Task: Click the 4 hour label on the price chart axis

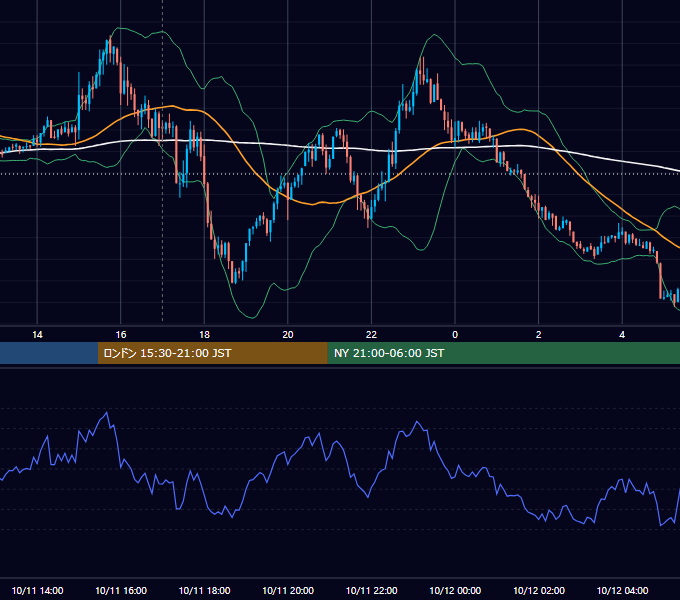Action: (622, 334)
